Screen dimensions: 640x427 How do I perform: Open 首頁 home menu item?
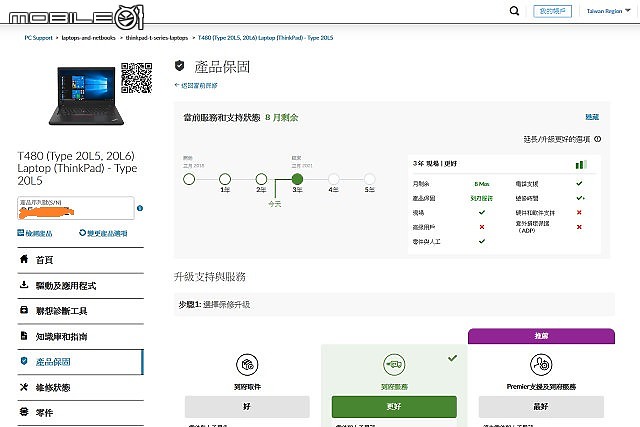(80, 260)
